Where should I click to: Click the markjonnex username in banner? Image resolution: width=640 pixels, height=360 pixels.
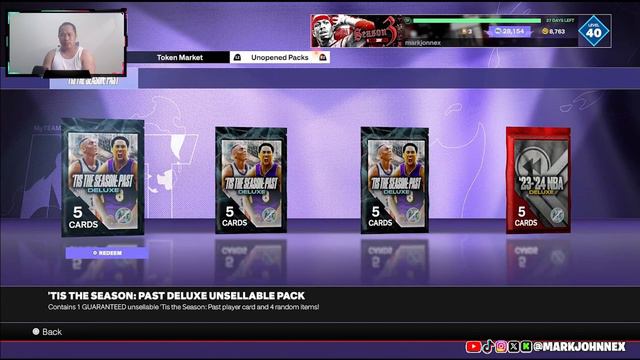coord(423,42)
